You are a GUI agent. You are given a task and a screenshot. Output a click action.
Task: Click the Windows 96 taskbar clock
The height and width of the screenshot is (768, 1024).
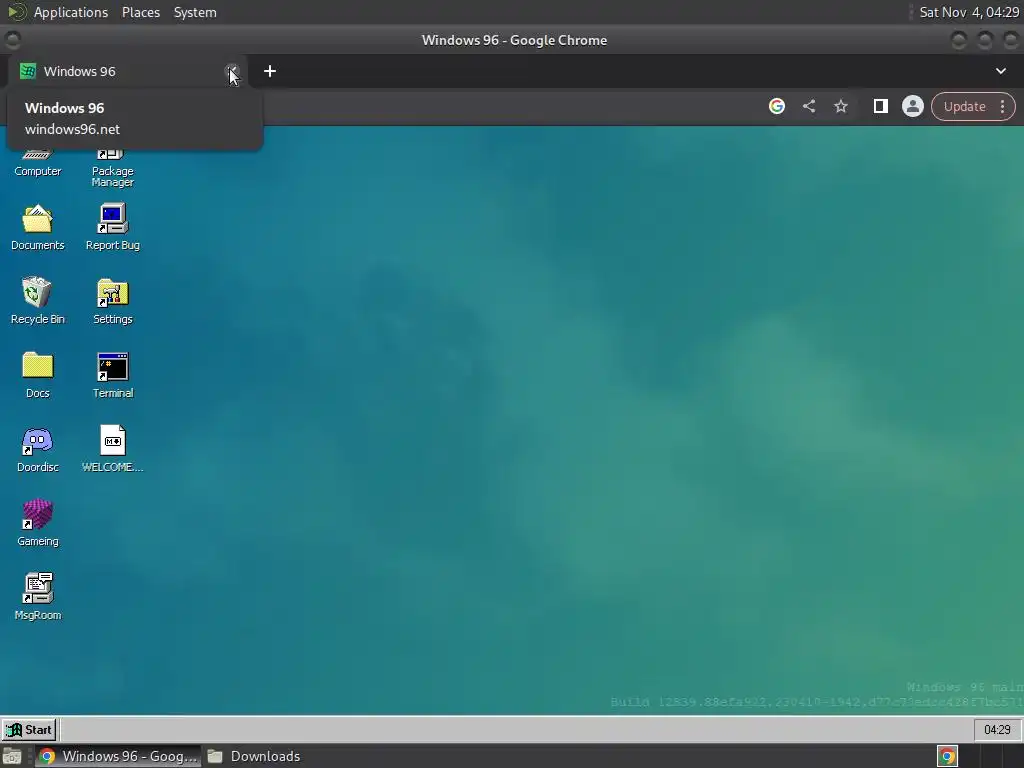pyautogui.click(x=997, y=729)
